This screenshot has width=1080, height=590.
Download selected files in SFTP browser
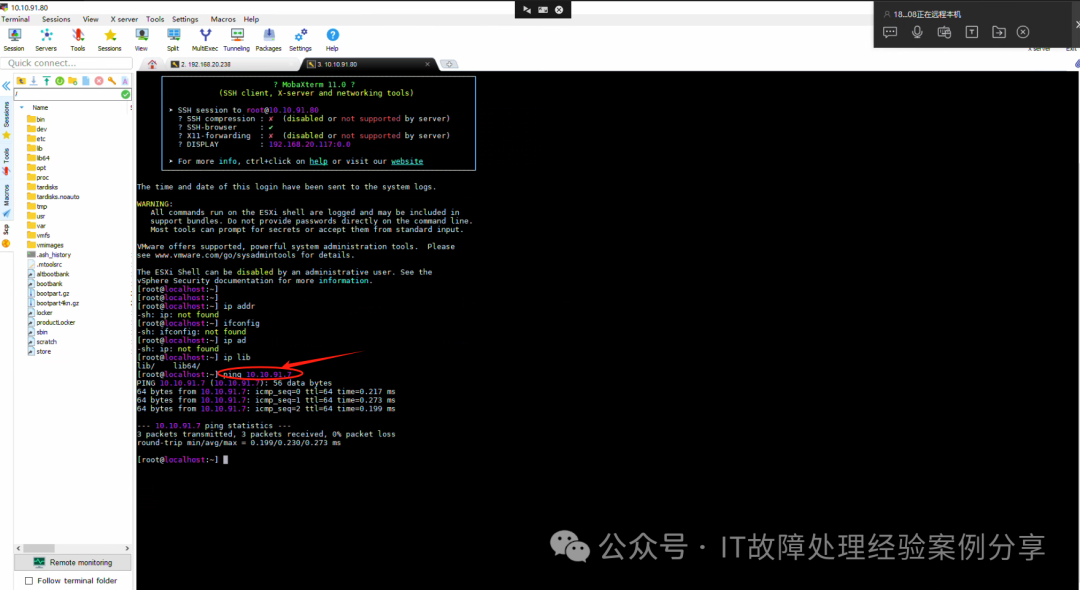coord(33,81)
